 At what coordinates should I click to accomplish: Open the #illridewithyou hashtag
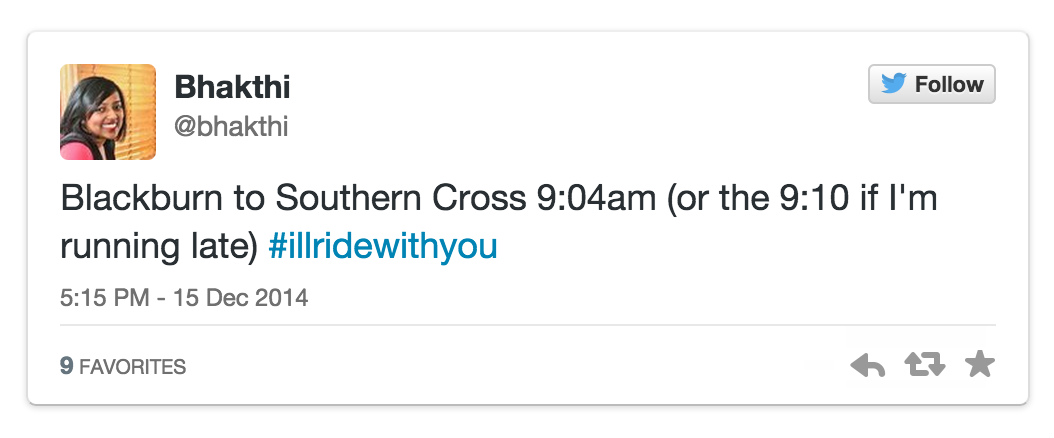pyautogui.click(x=383, y=247)
